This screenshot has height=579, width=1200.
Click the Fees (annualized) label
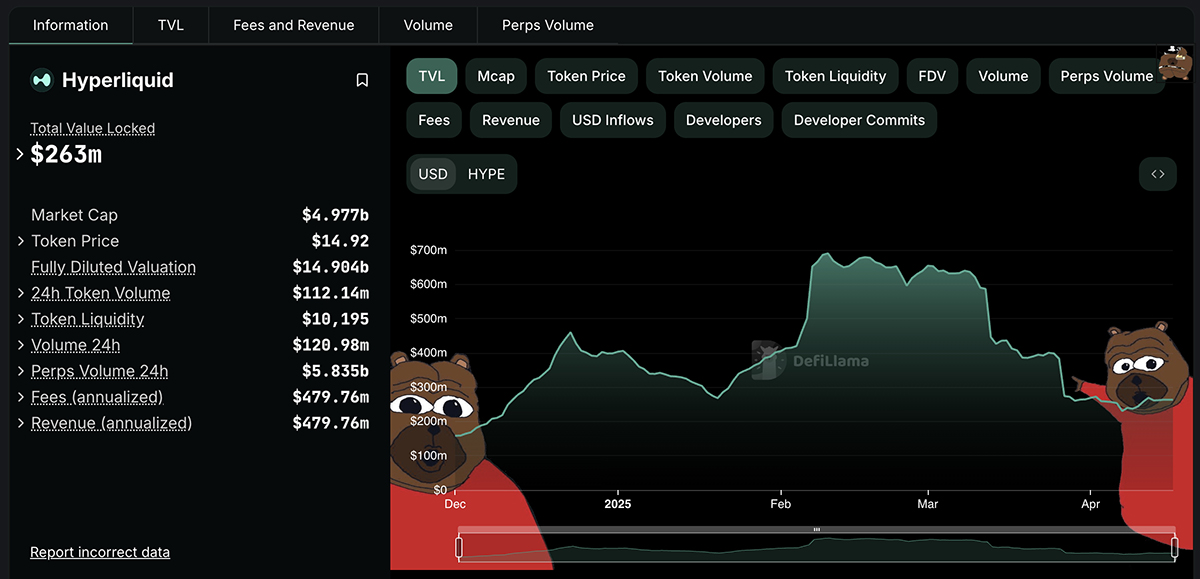[x=97, y=397]
